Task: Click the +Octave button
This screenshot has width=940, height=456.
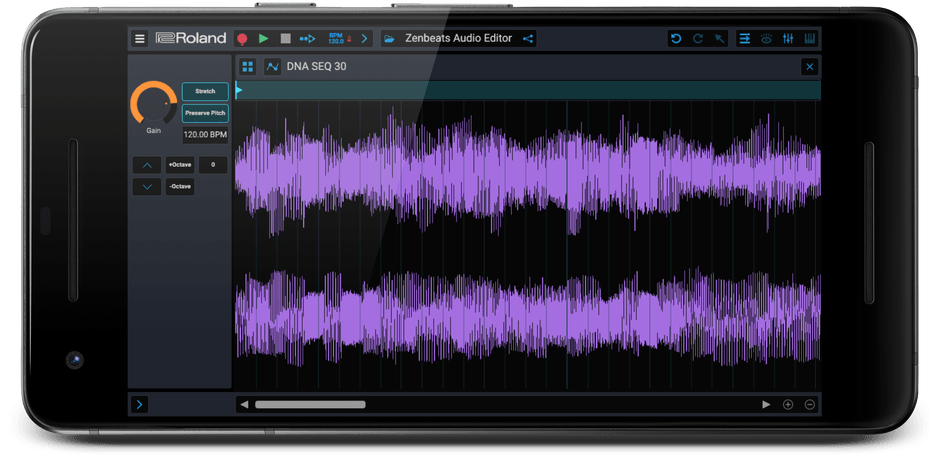Action: (x=180, y=164)
